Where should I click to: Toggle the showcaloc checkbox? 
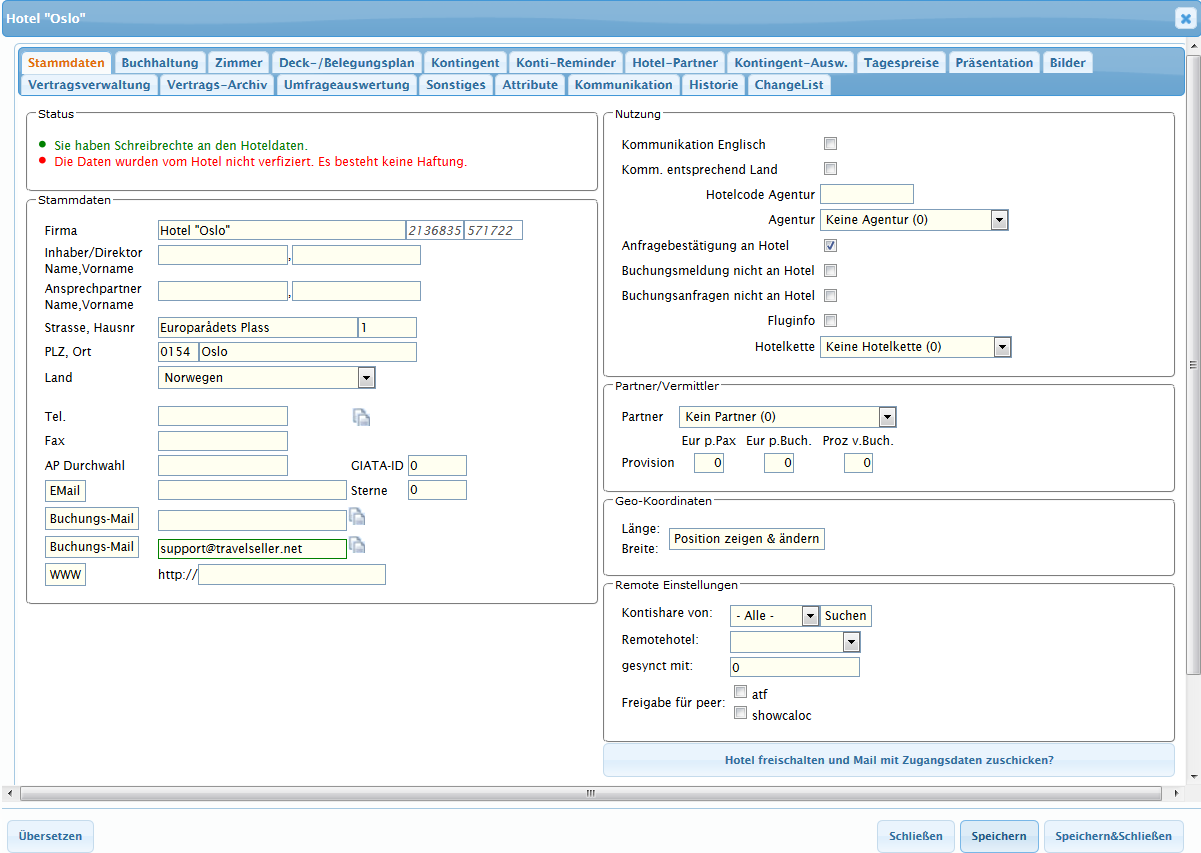click(x=741, y=714)
